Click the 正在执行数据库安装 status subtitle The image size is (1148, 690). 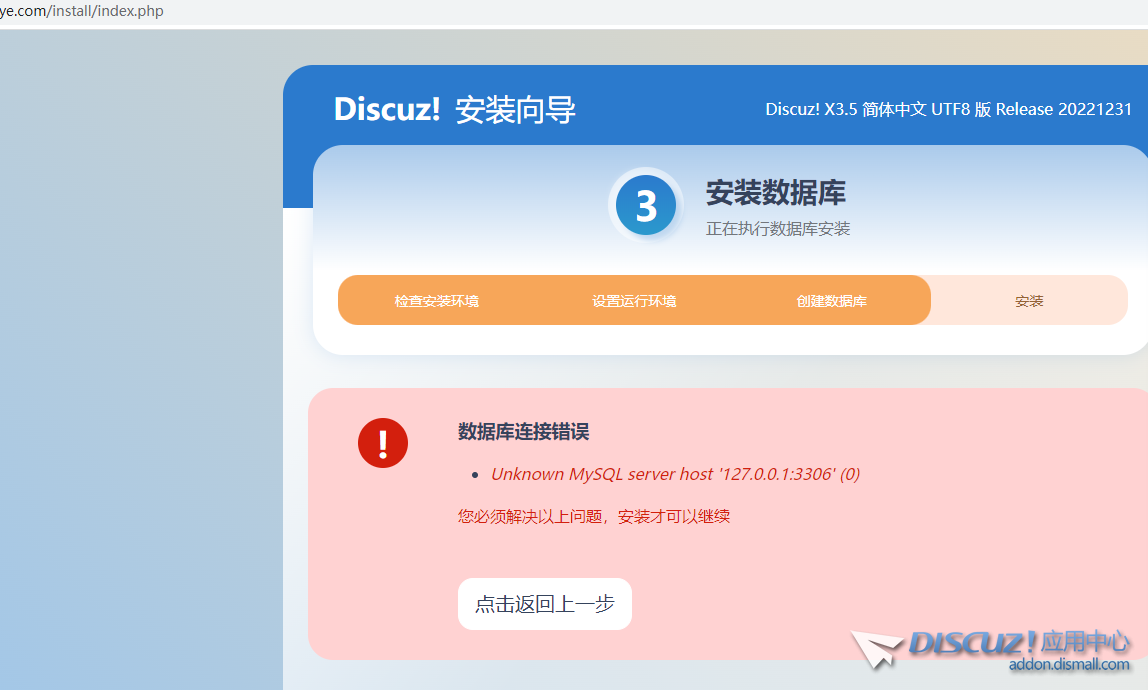tap(777, 229)
